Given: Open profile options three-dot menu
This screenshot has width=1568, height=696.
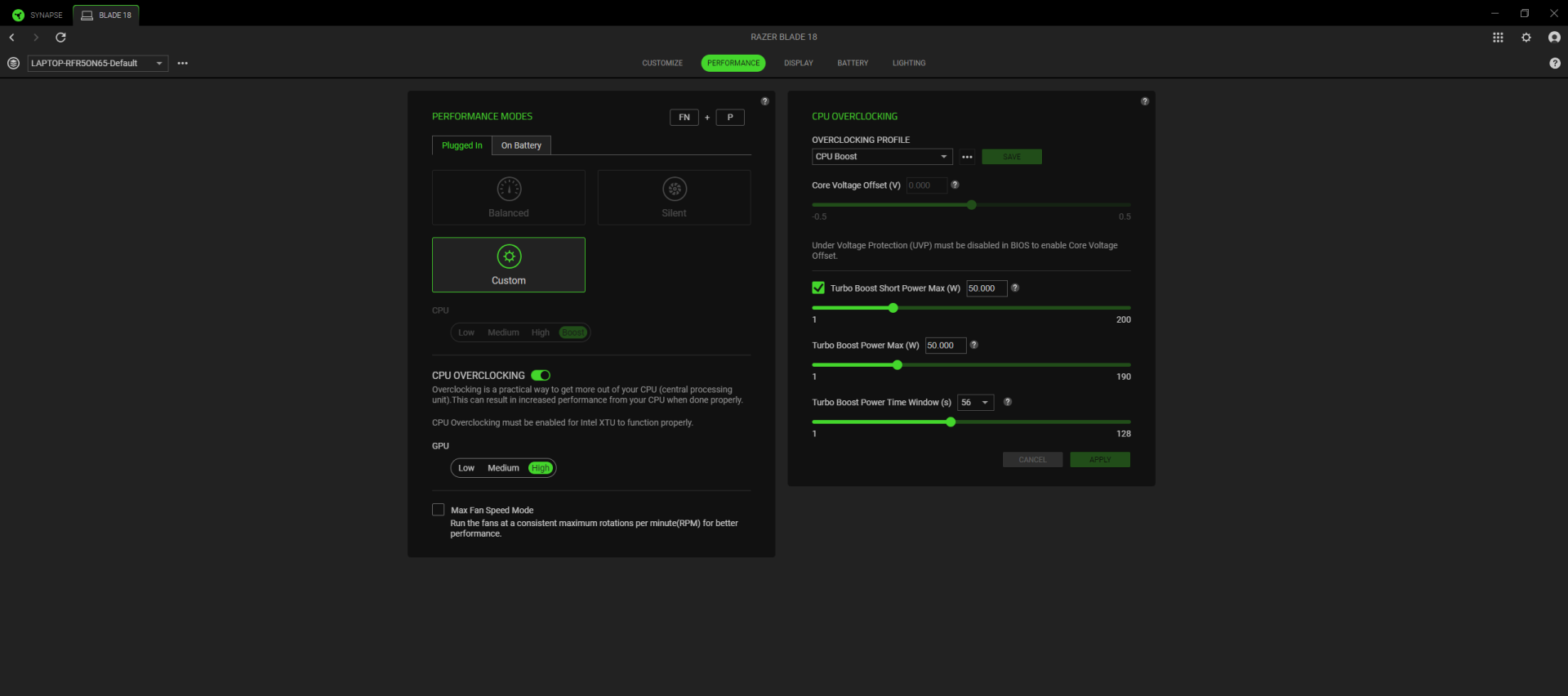Looking at the screenshot, I should pyautogui.click(x=183, y=63).
